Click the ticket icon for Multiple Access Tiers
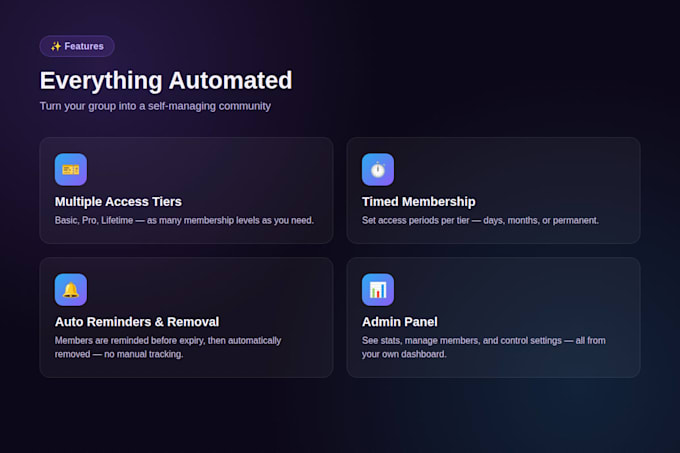 tap(71, 169)
